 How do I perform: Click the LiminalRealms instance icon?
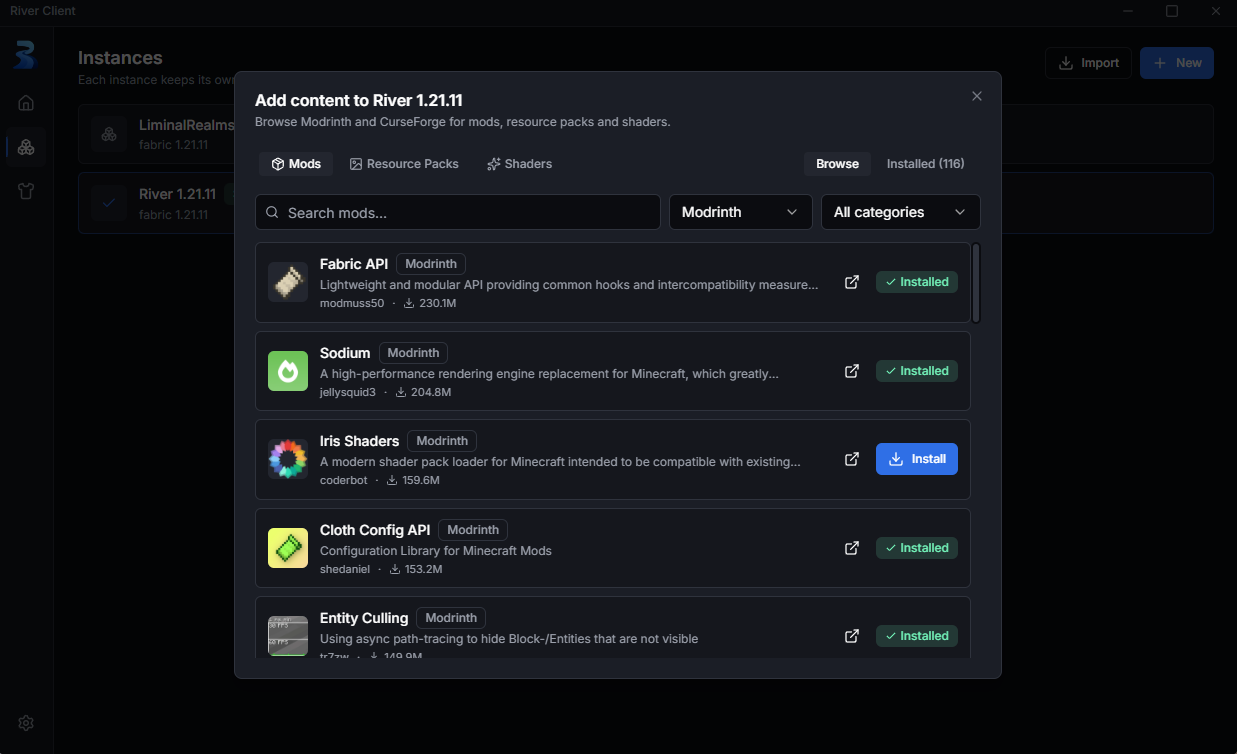pos(108,134)
